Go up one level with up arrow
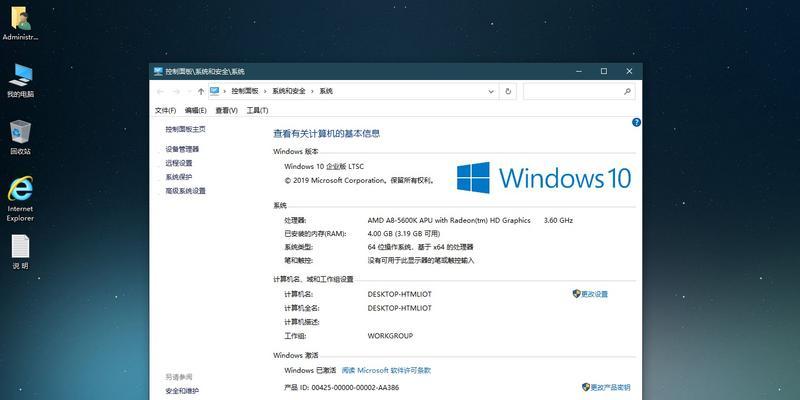This screenshot has width=800, height=400. [x=201, y=91]
